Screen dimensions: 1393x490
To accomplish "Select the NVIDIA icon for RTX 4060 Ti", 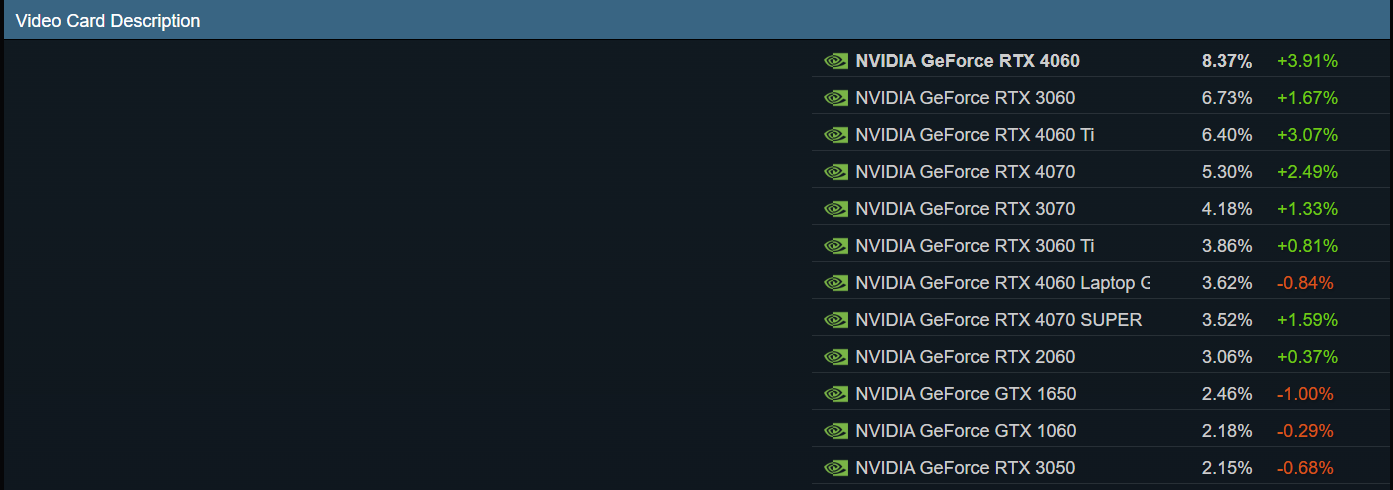I will coord(836,135).
